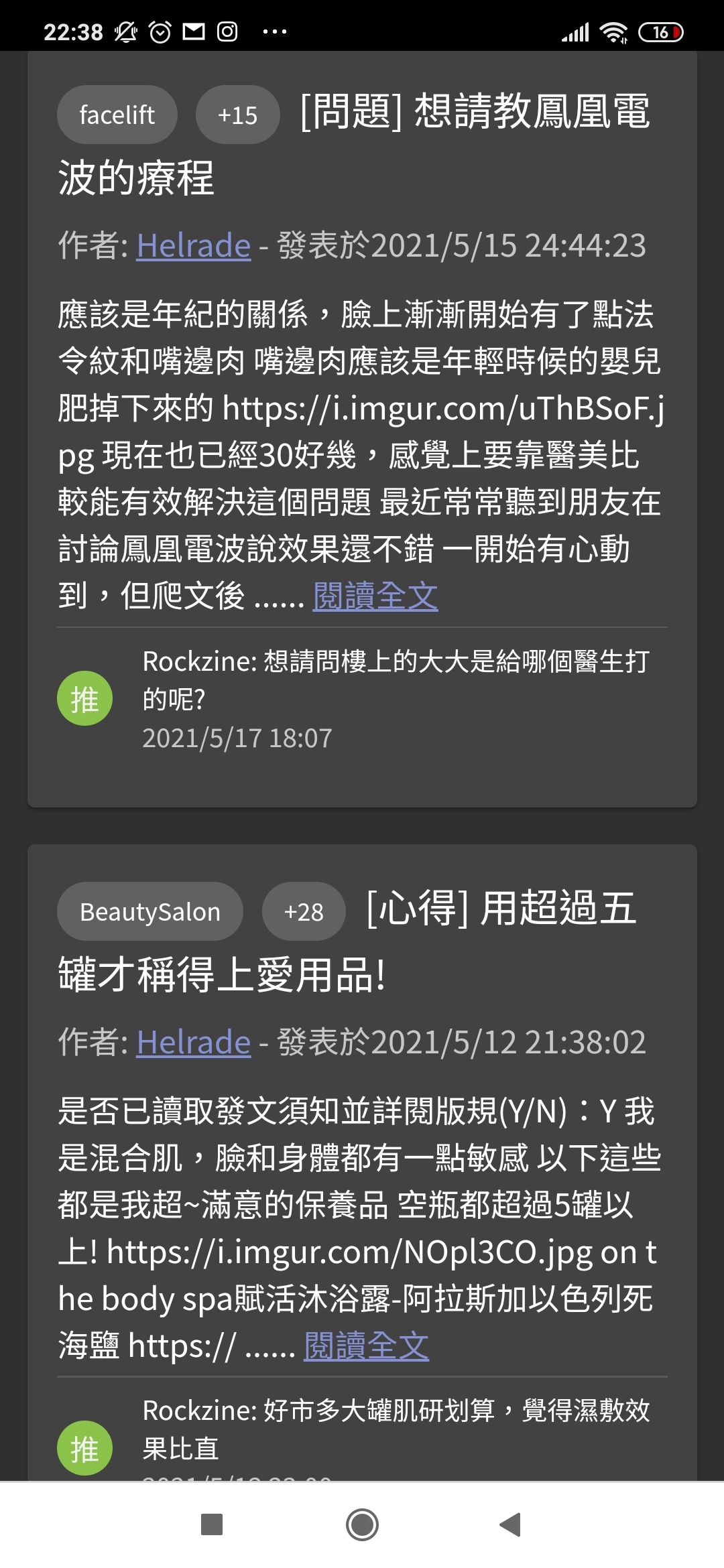Screen dimensions: 724x1568
Task: Tap the BeautySalon board tag
Action: pos(150,911)
